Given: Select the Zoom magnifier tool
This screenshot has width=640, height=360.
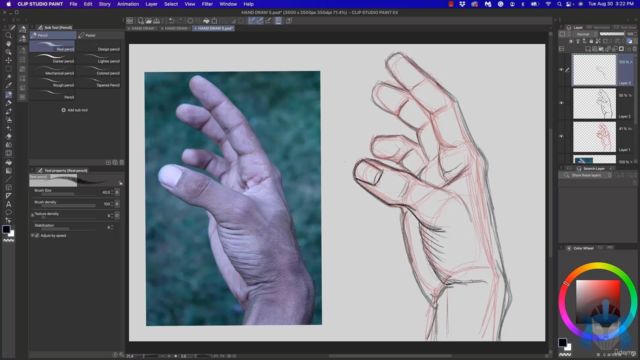Looking at the screenshot, I should 8,36.
